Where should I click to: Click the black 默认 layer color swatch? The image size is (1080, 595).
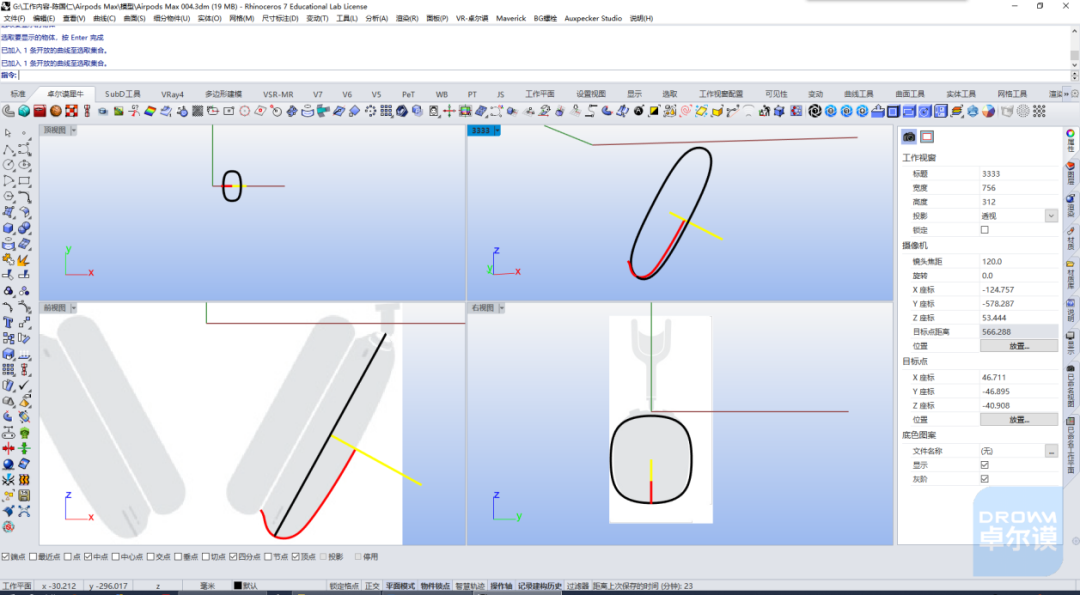[238, 586]
